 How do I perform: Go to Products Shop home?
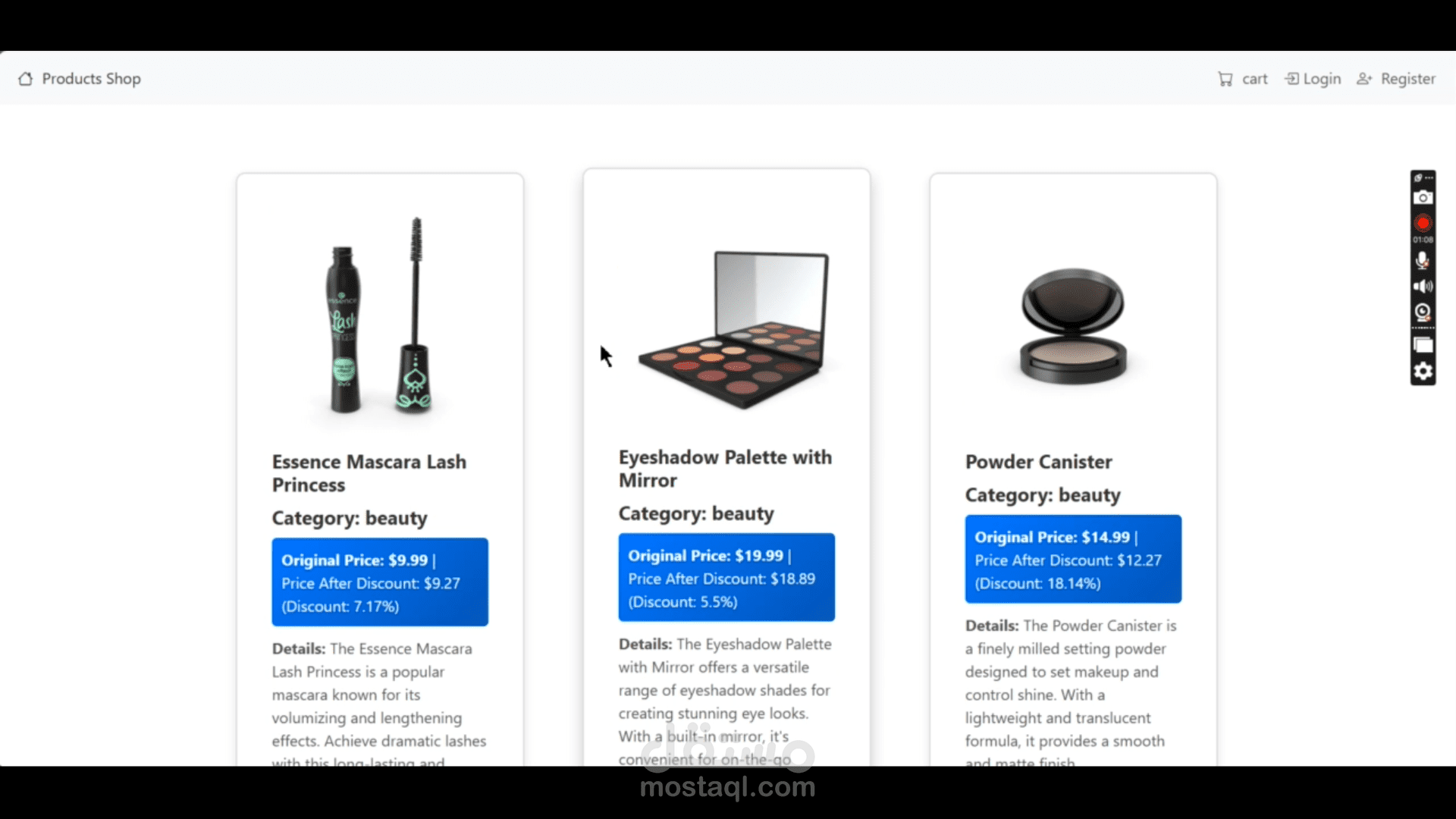pyautogui.click(x=91, y=79)
